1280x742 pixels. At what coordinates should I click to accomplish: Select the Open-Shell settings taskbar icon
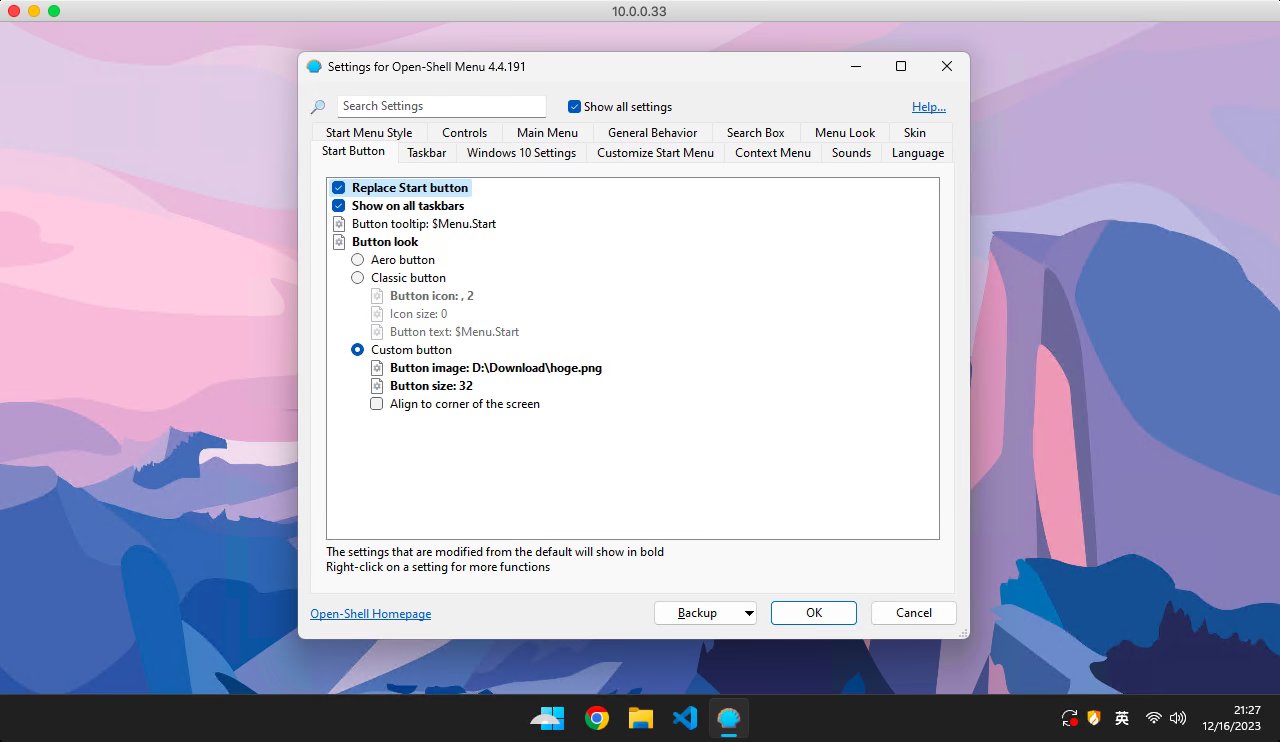pos(729,718)
